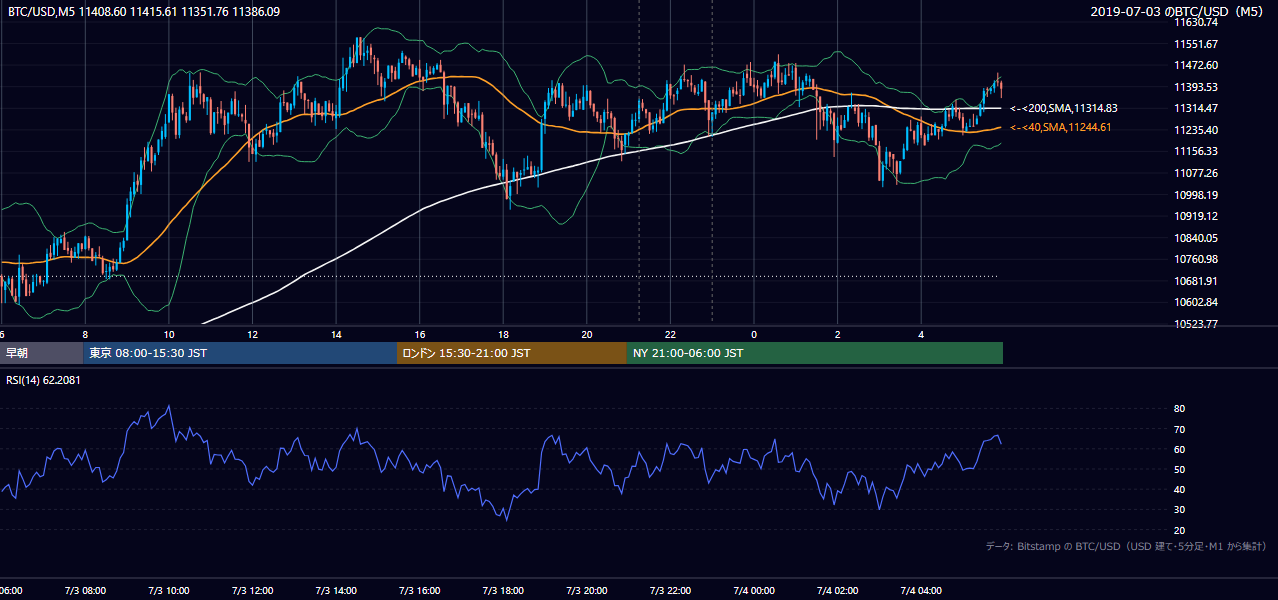Image resolution: width=1278 pixels, height=600 pixels.
Task: Select the 早朝 session bar
Action: [x=41, y=353]
